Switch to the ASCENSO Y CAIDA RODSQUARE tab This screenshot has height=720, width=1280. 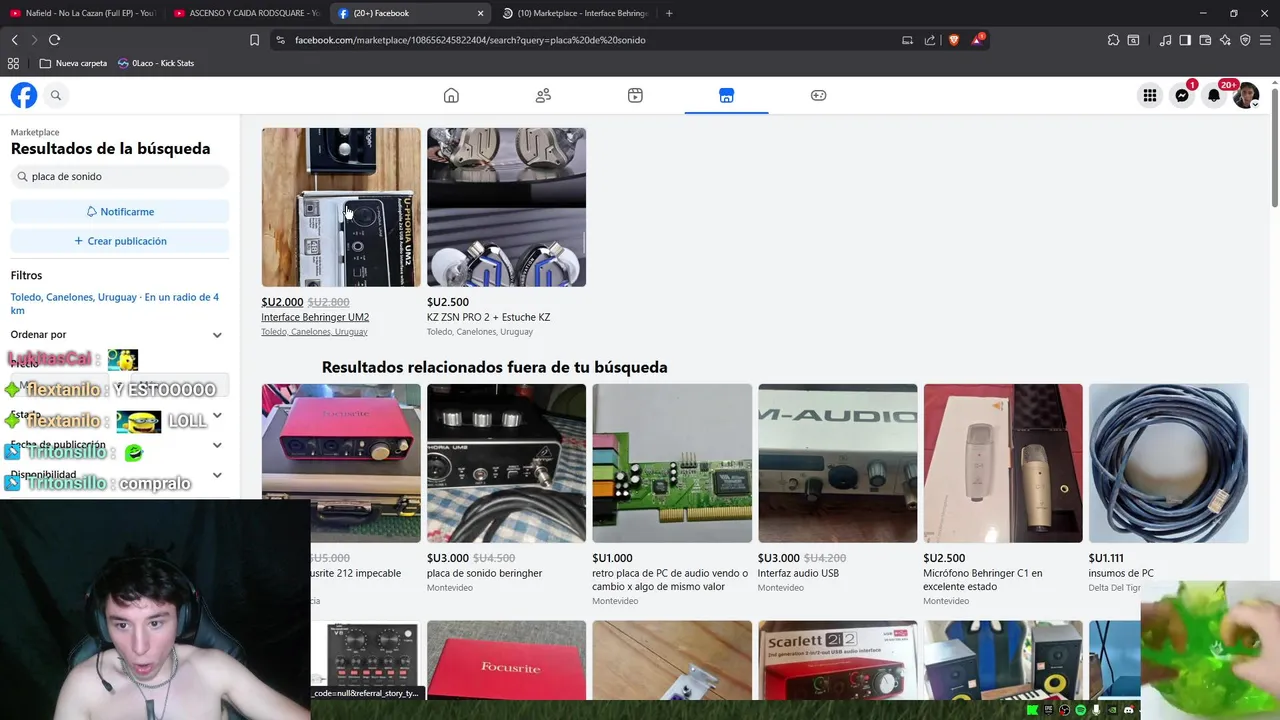click(246, 13)
